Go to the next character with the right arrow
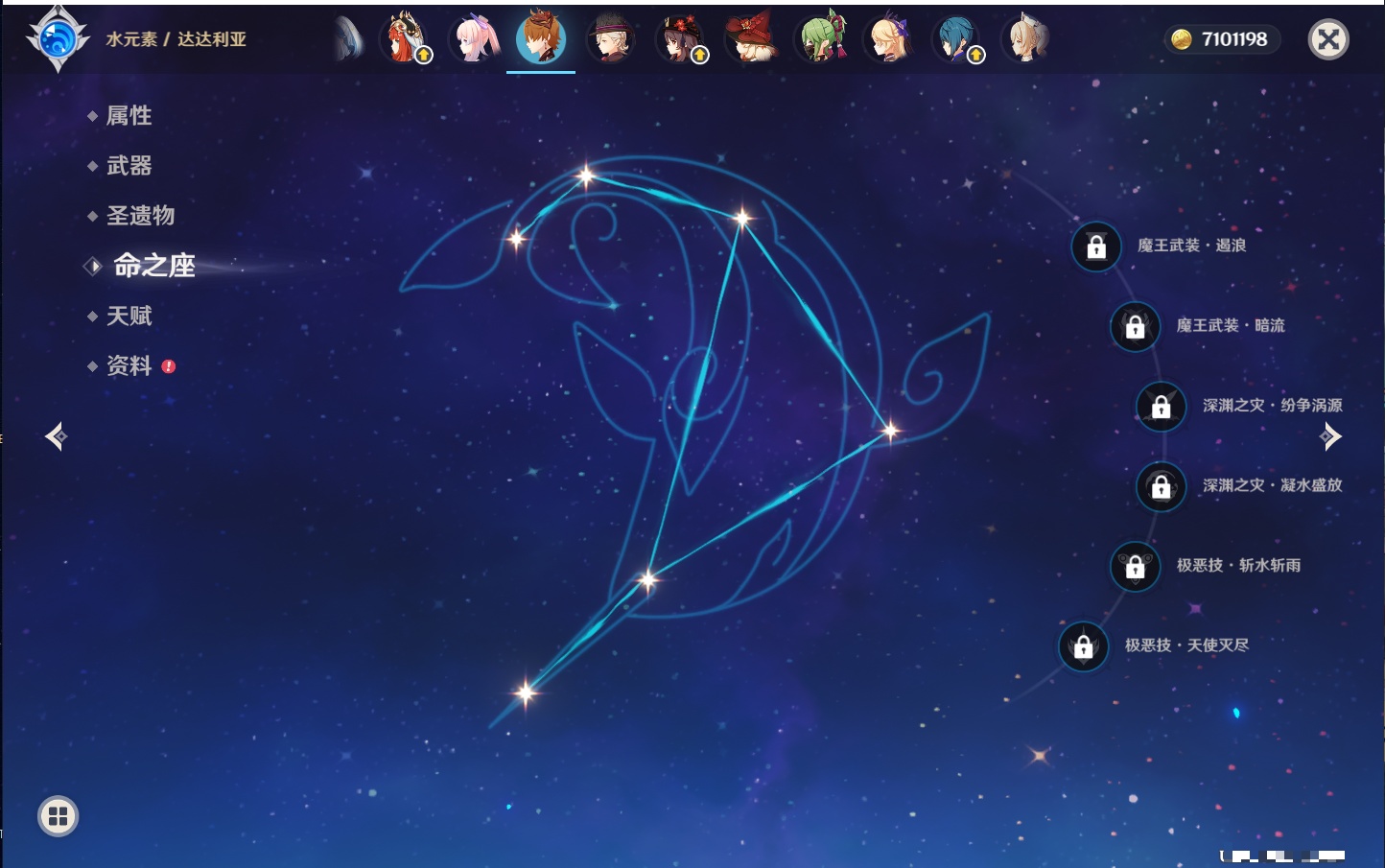Viewport: 1385px width, 868px height. (x=1330, y=436)
